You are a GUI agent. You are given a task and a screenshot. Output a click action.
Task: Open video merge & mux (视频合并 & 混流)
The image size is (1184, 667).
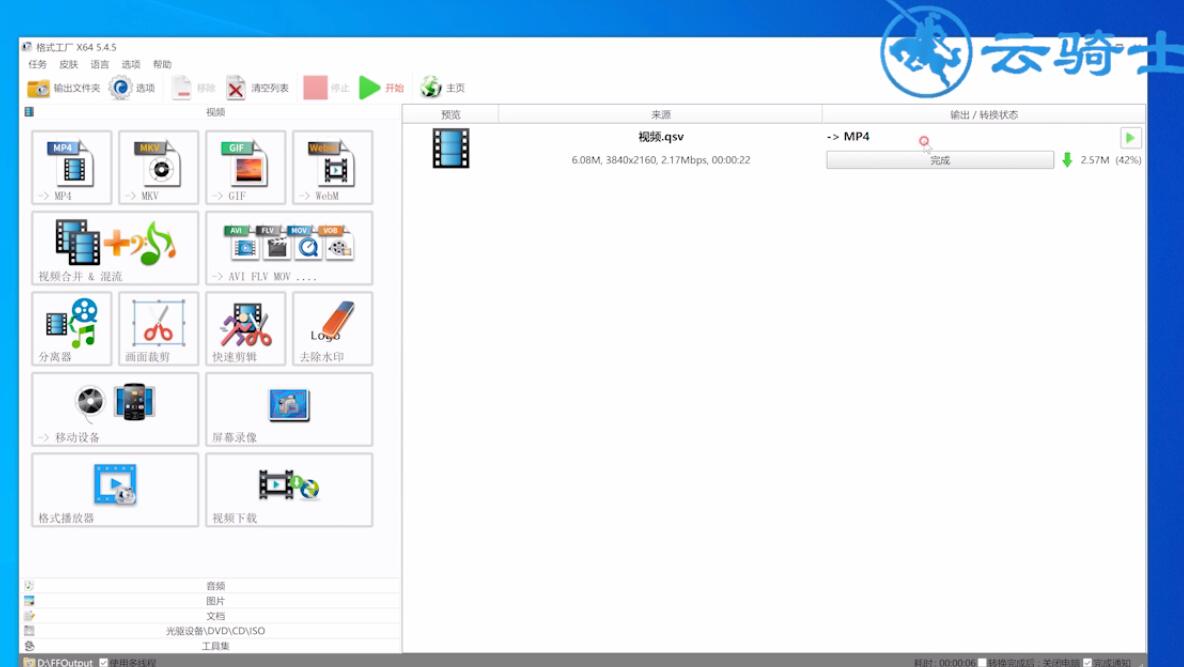click(x=115, y=248)
